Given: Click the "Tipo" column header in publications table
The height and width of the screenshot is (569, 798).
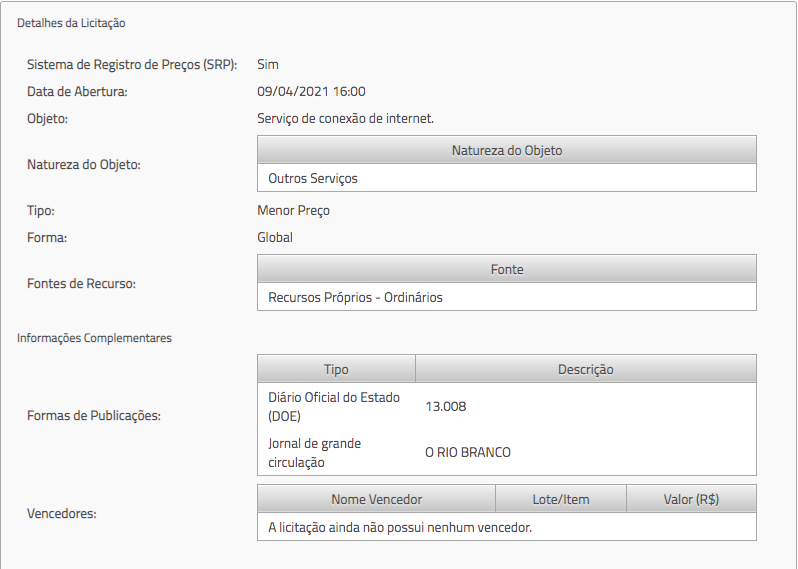Looking at the screenshot, I should tap(336, 369).
